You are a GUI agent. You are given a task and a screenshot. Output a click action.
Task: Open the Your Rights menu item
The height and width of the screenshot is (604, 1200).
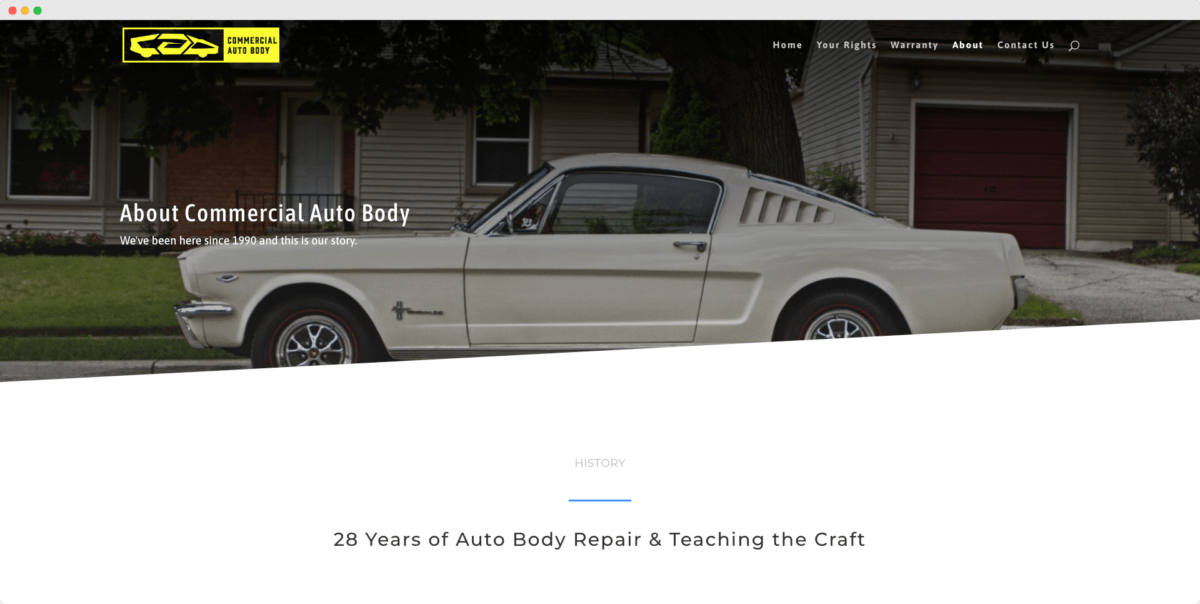coord(846,45)
